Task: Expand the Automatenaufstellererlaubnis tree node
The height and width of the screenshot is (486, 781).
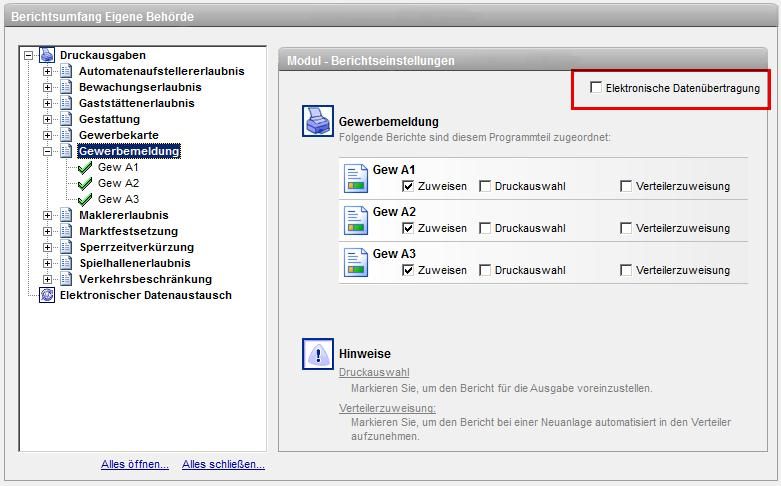Action: point(47,71)
